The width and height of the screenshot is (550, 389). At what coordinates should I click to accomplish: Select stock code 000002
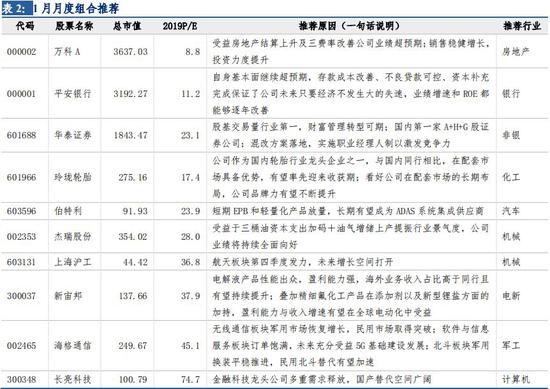[21, 52]
